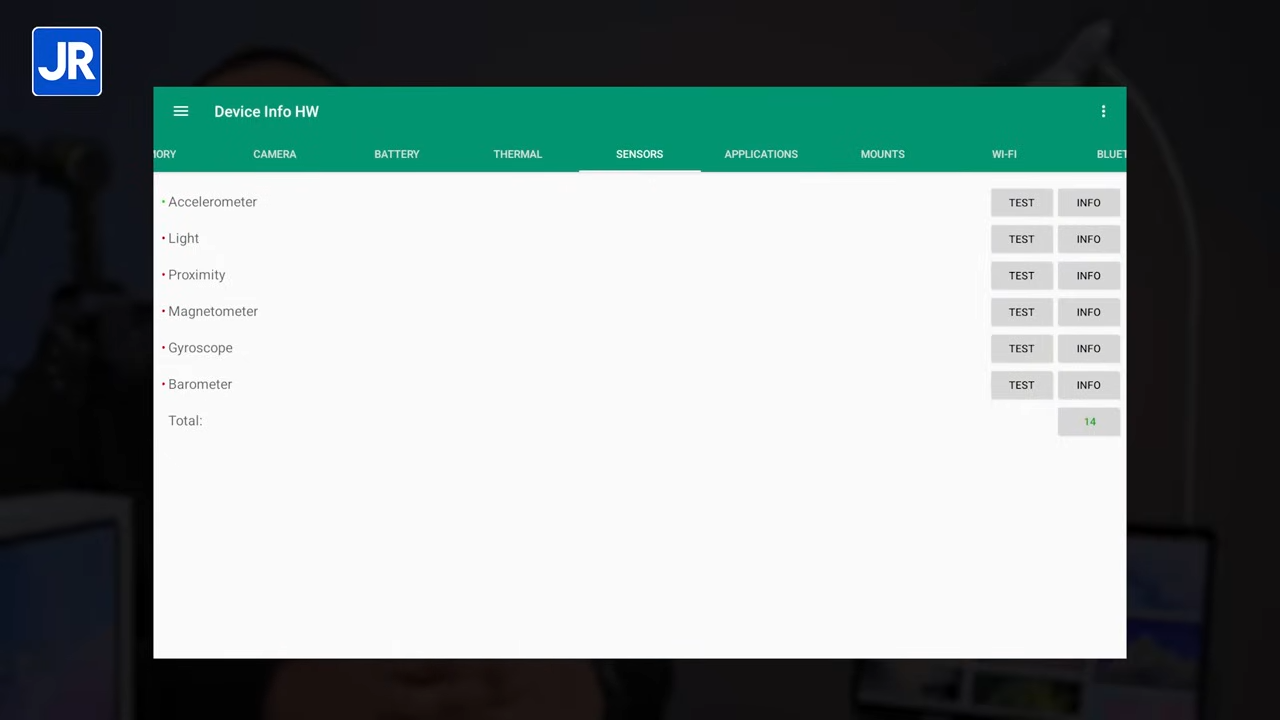Click the Device Info HW title
1280x720 pixels.
point(266,112)
